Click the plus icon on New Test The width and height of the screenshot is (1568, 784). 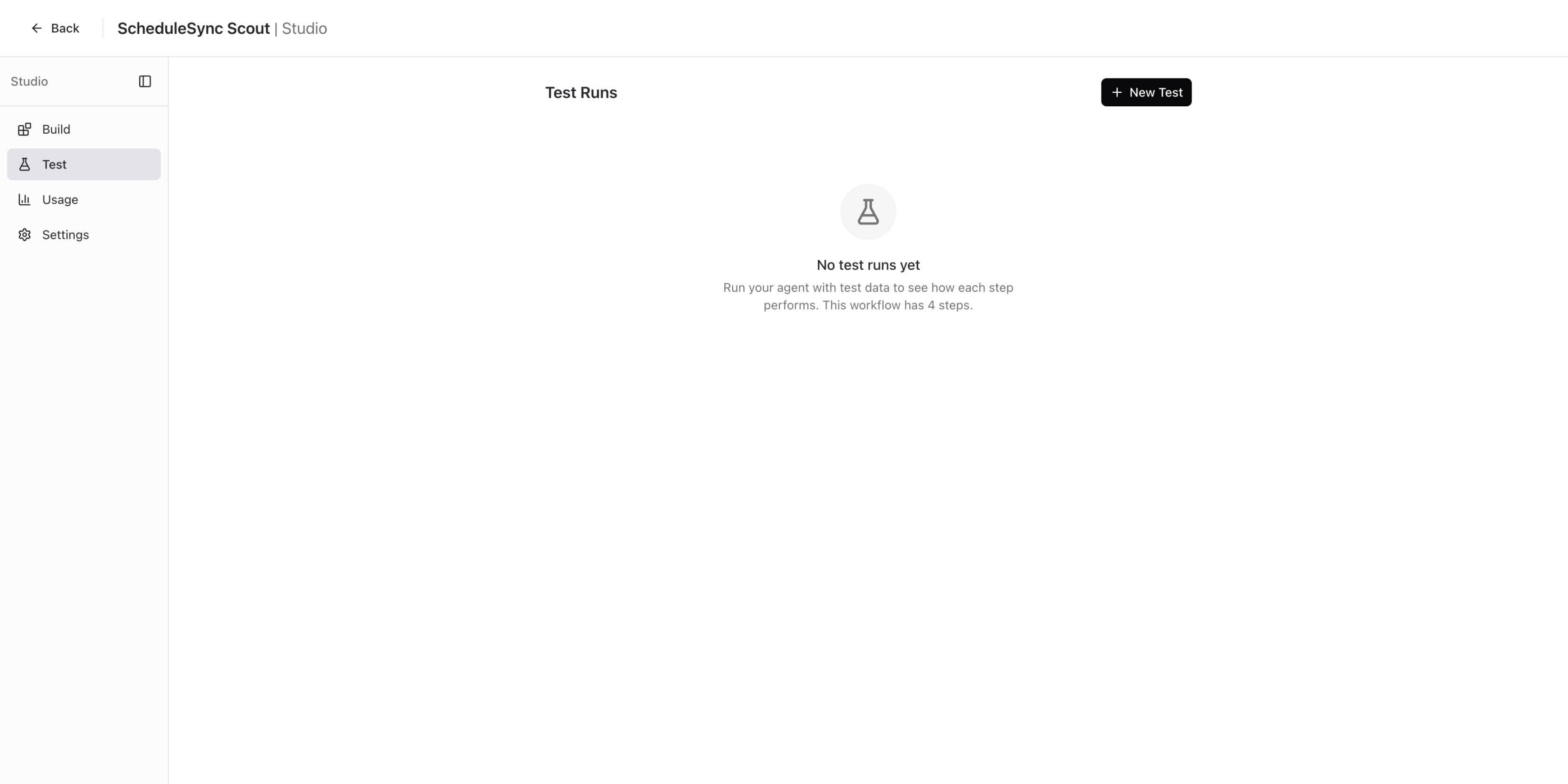pos(1116,92)
